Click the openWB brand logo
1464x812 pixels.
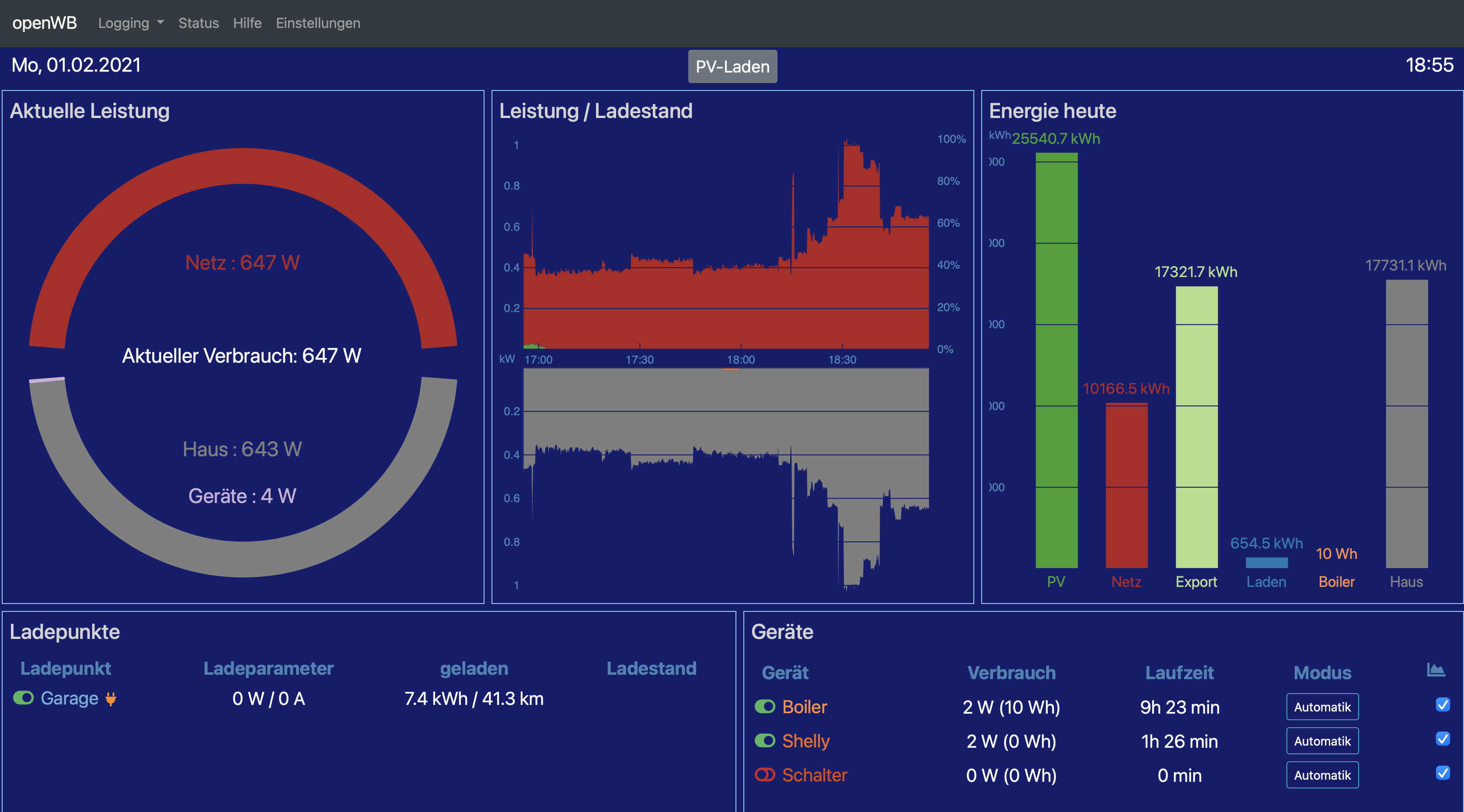pos(44,23)
